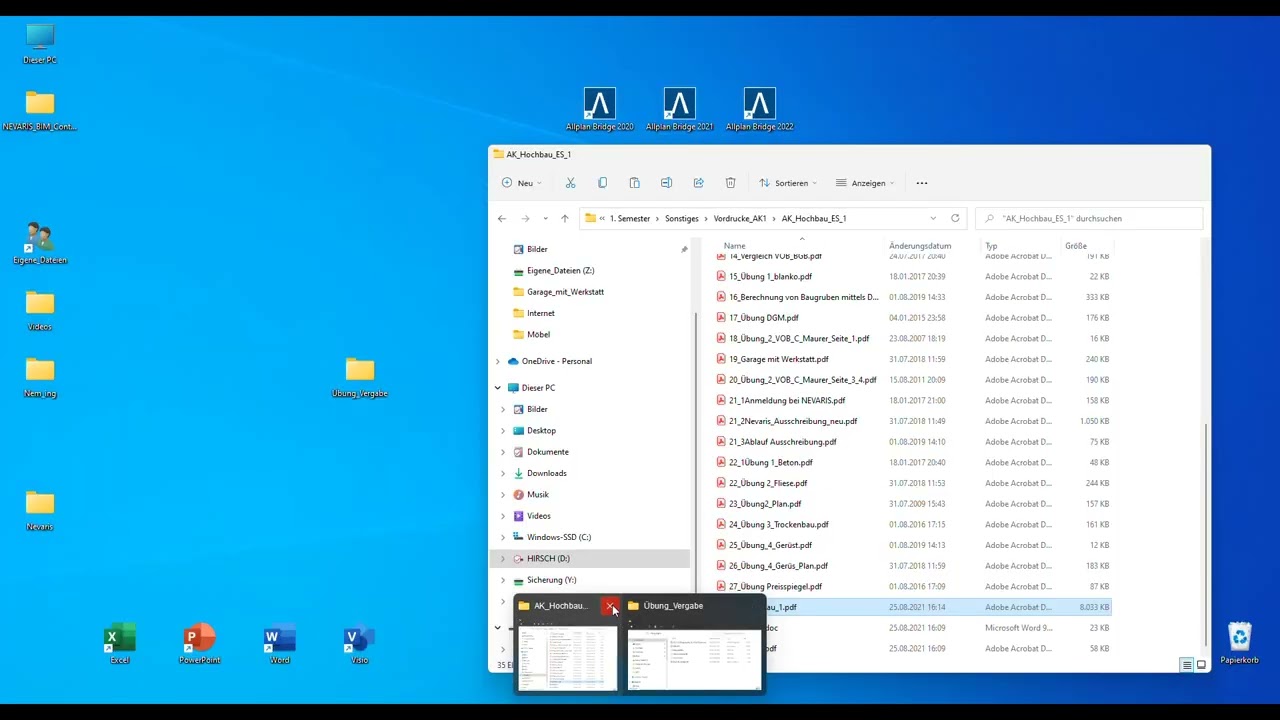This screenshot has width=1280, height=720.
Task: Launch PowerPoint from the desktop shortcut
Action: click(199, 643)
